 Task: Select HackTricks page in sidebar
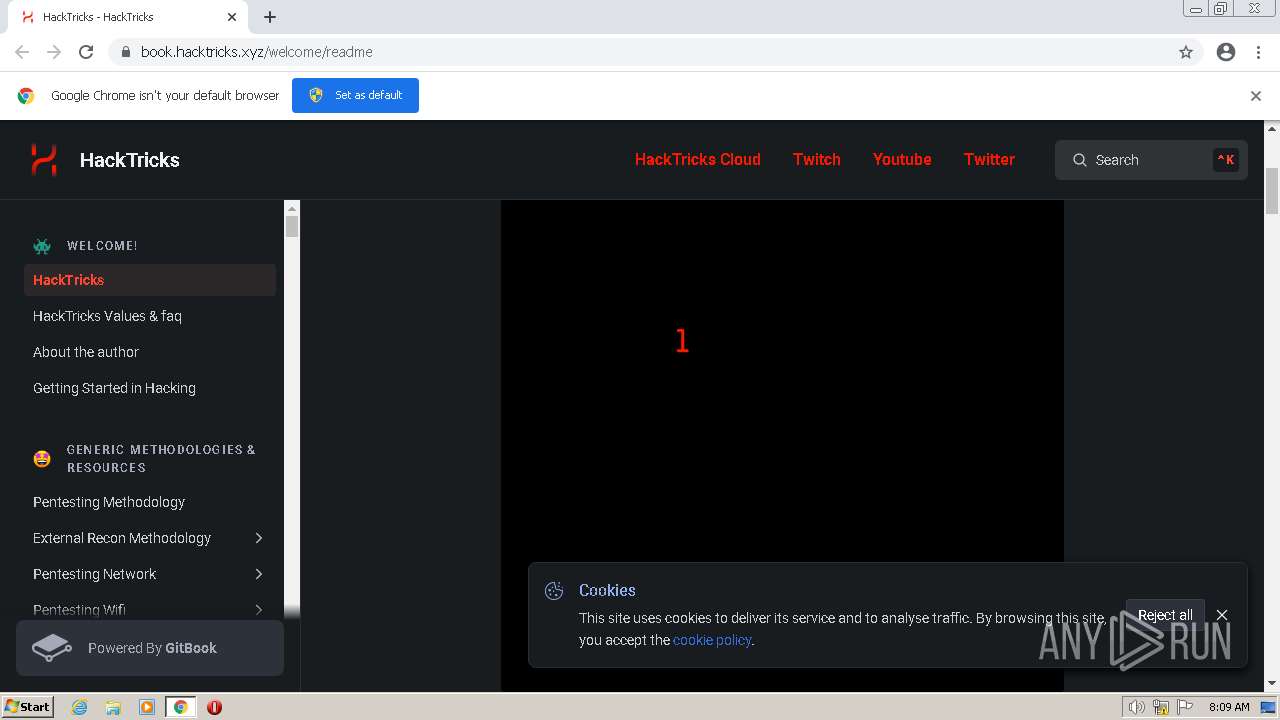click(x=150, y=280)
